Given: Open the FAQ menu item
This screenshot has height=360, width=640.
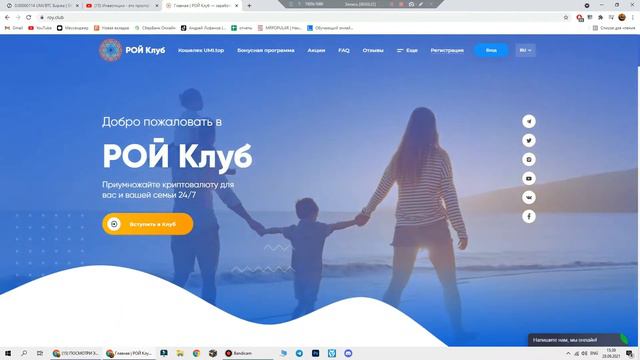Looking at the screenshot, I should [344, 50].
